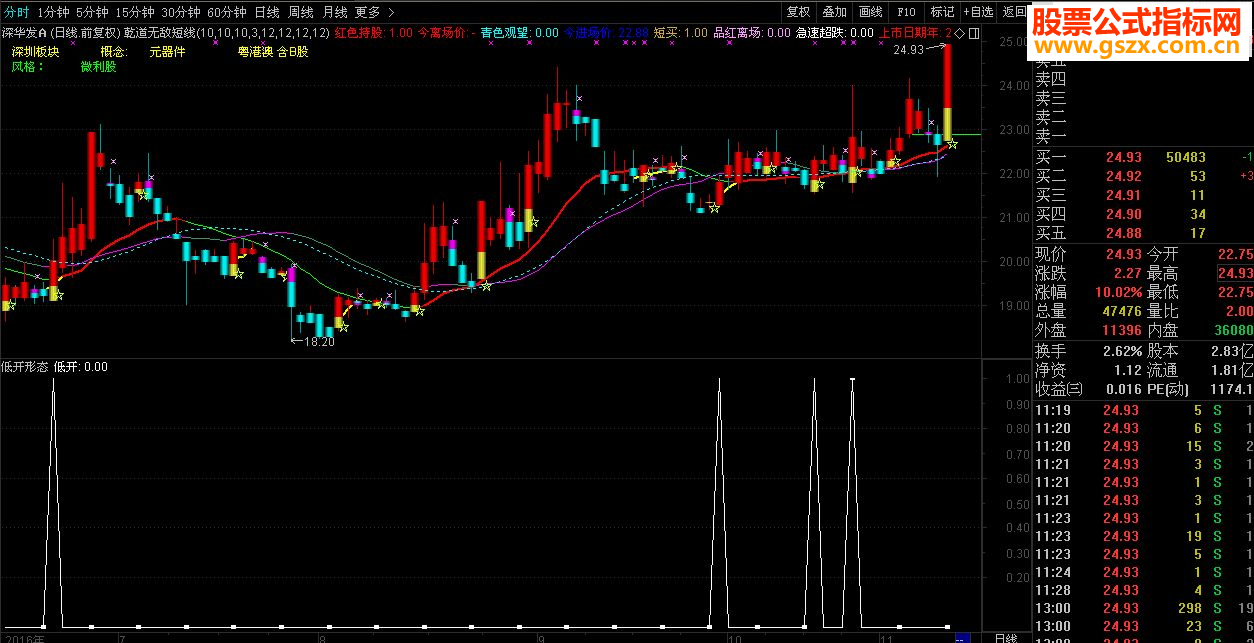Click the 深圳板块 sector label

point(36,50)
